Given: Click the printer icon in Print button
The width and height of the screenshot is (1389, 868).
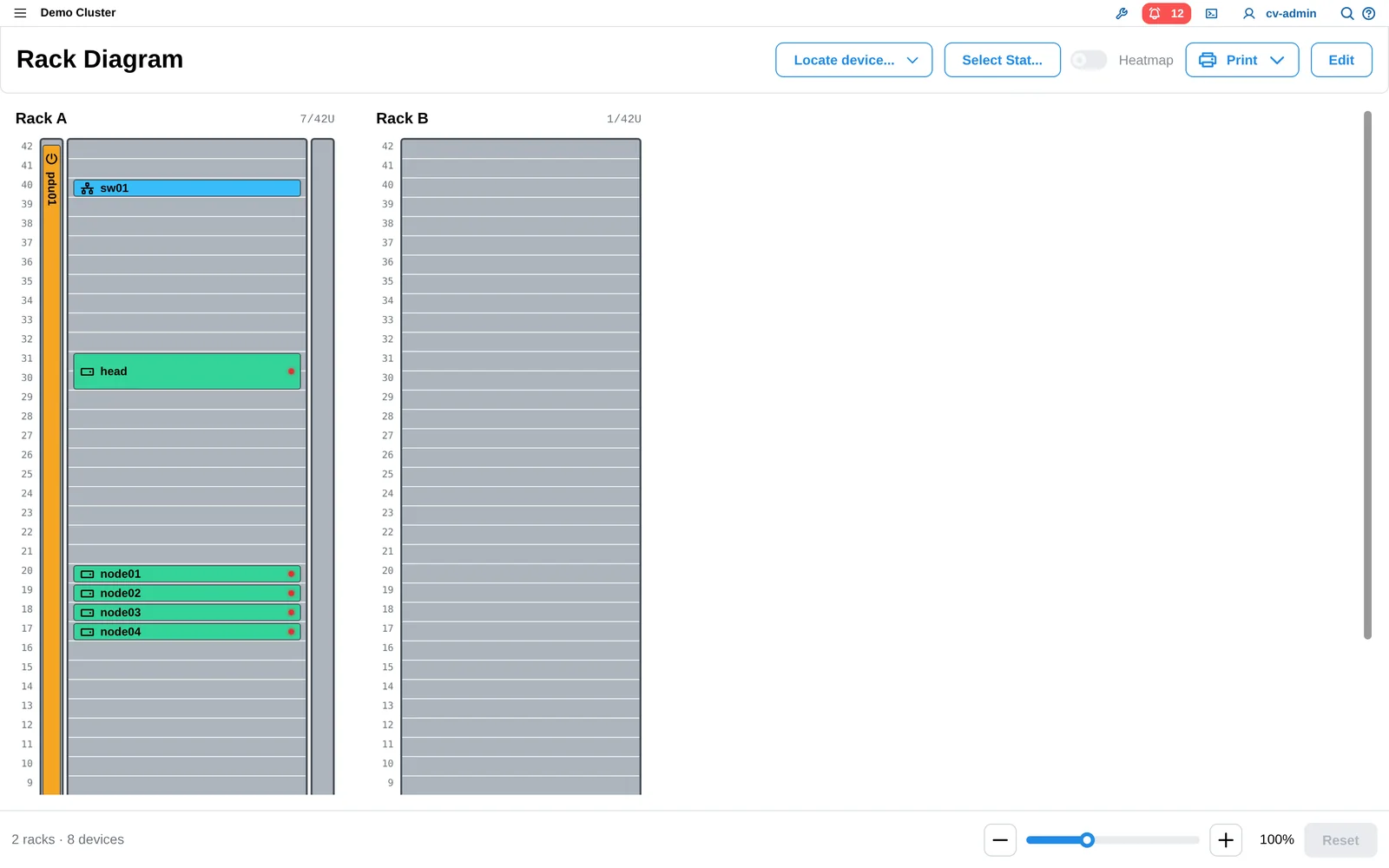Looking at the screenshot, I should click(x=1207, y=60).
